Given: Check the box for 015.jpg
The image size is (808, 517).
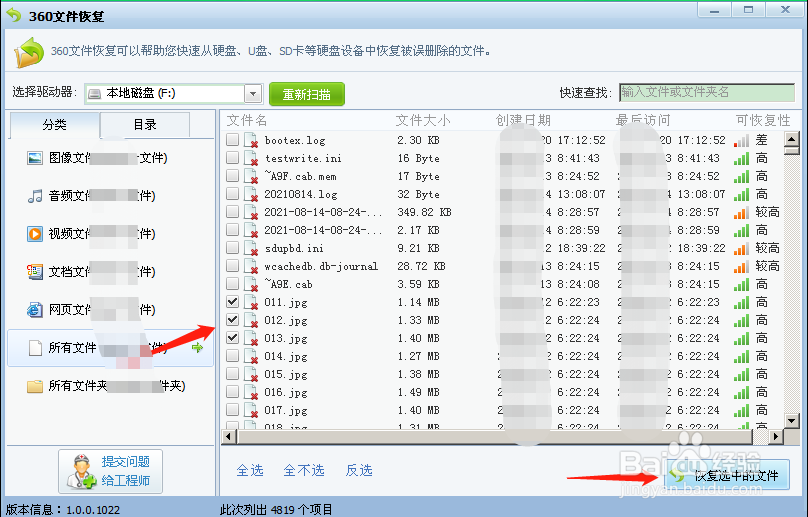Looking at the screenshot, I should 232,374.
